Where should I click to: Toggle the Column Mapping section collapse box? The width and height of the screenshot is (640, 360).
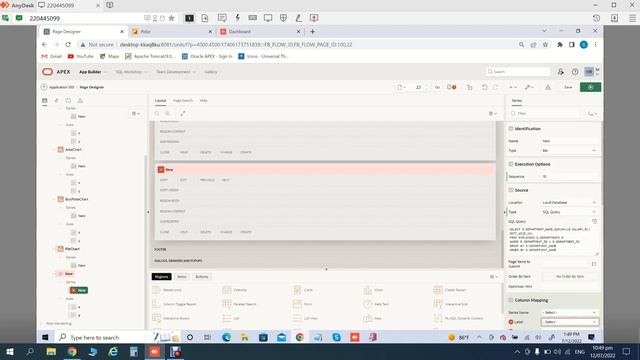click(x=511, y=300)
